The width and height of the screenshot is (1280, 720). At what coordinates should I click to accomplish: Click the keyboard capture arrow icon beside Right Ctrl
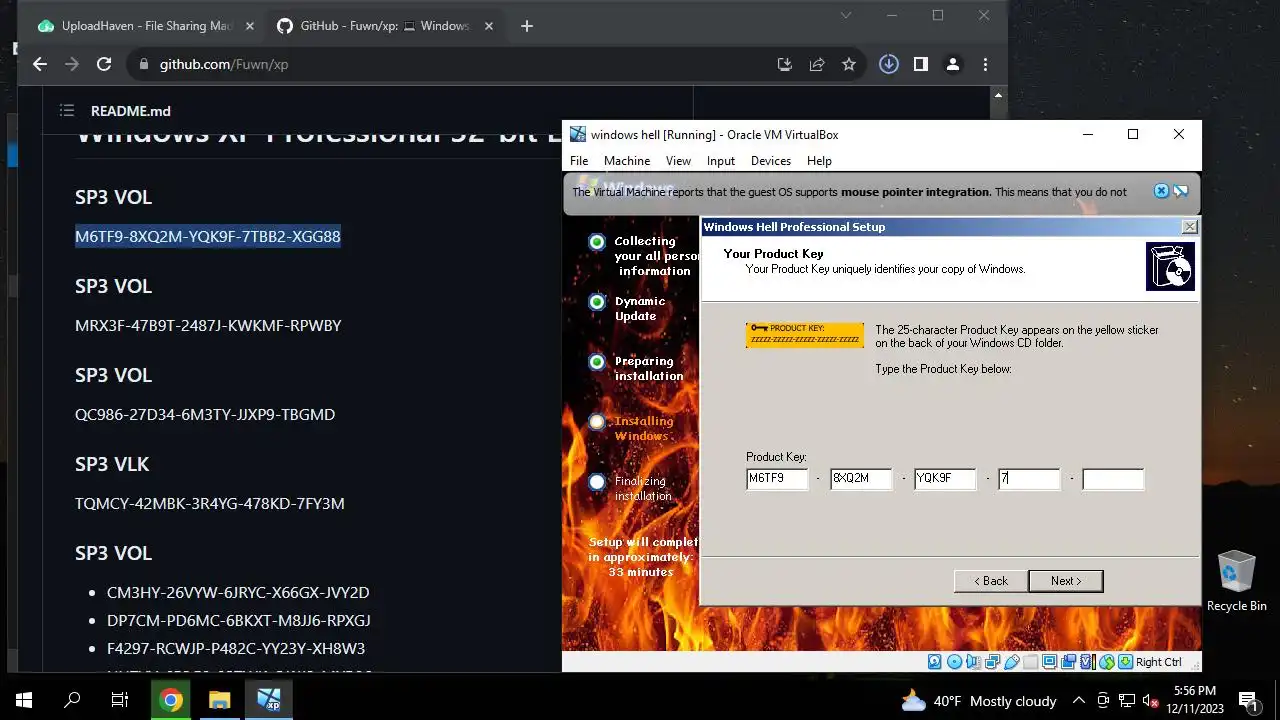click(x=1126, y=662)
